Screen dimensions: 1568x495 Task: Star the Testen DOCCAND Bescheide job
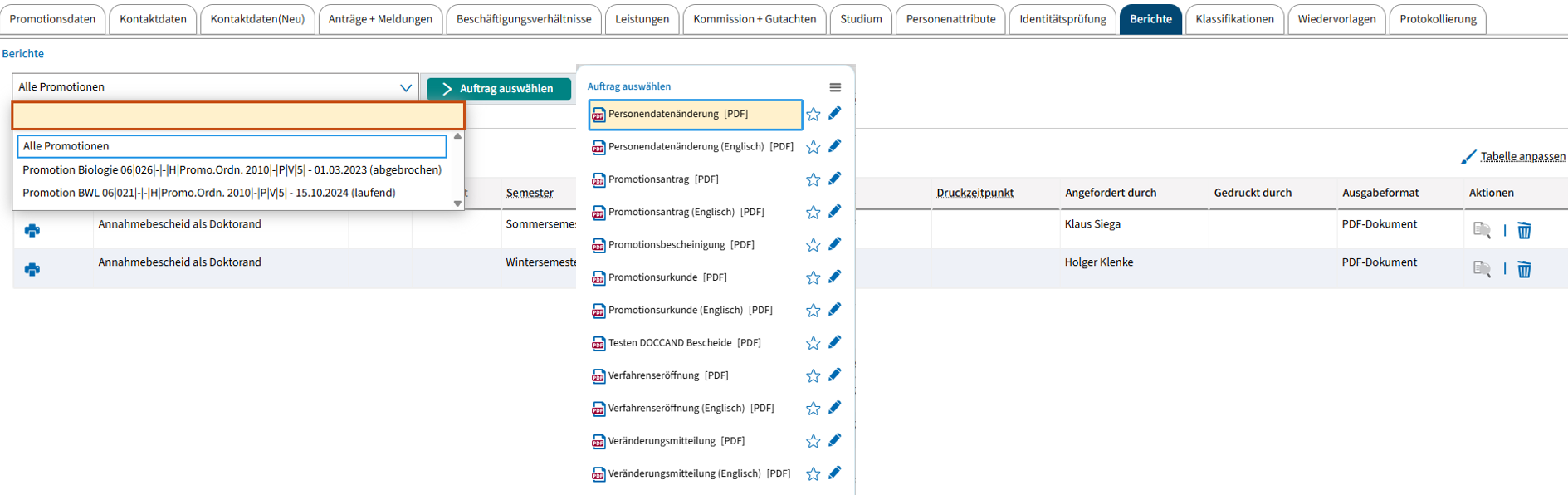coord(813,343)
